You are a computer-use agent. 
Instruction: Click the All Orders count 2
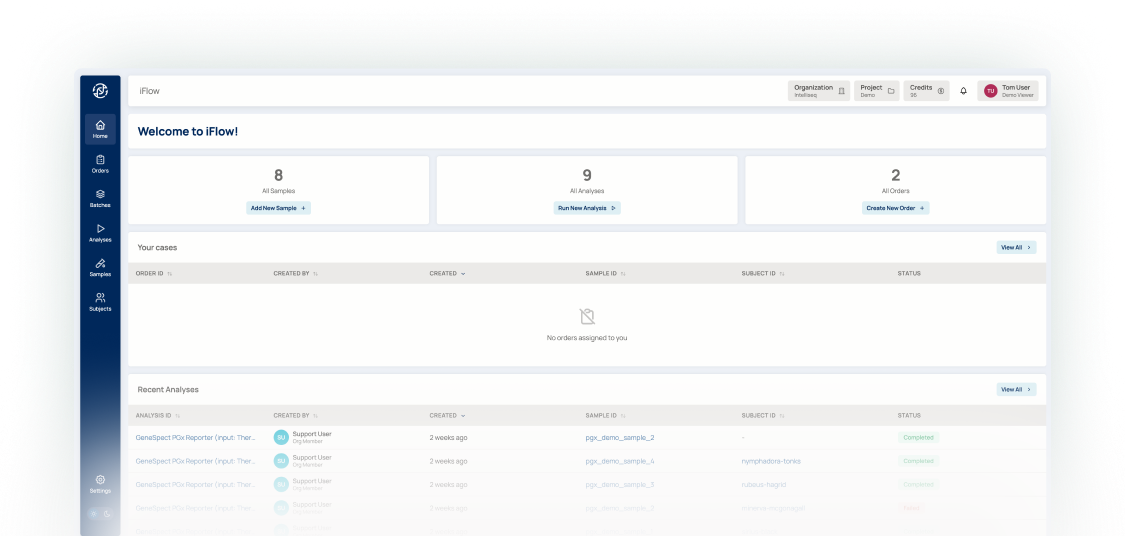(895, 175)
